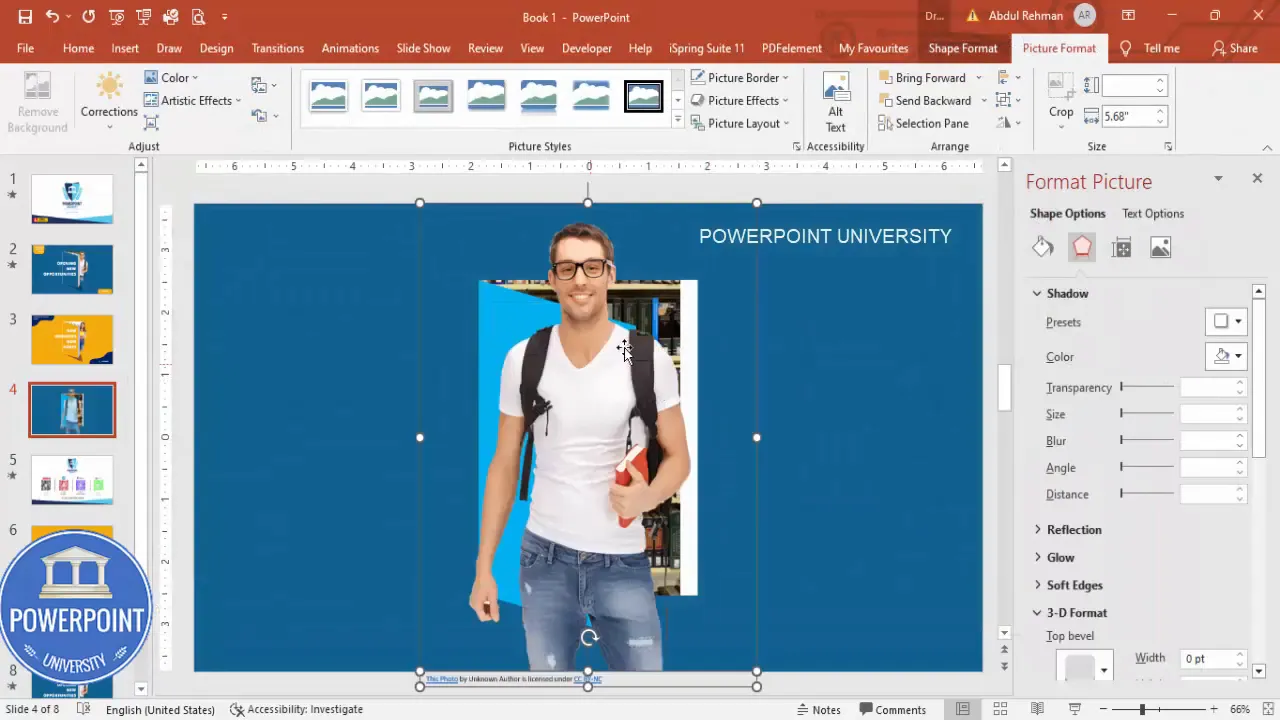The width and height of the screenshot is (1280, 720).
Task: Switch to the Animations tab
Action: (350, 48)
